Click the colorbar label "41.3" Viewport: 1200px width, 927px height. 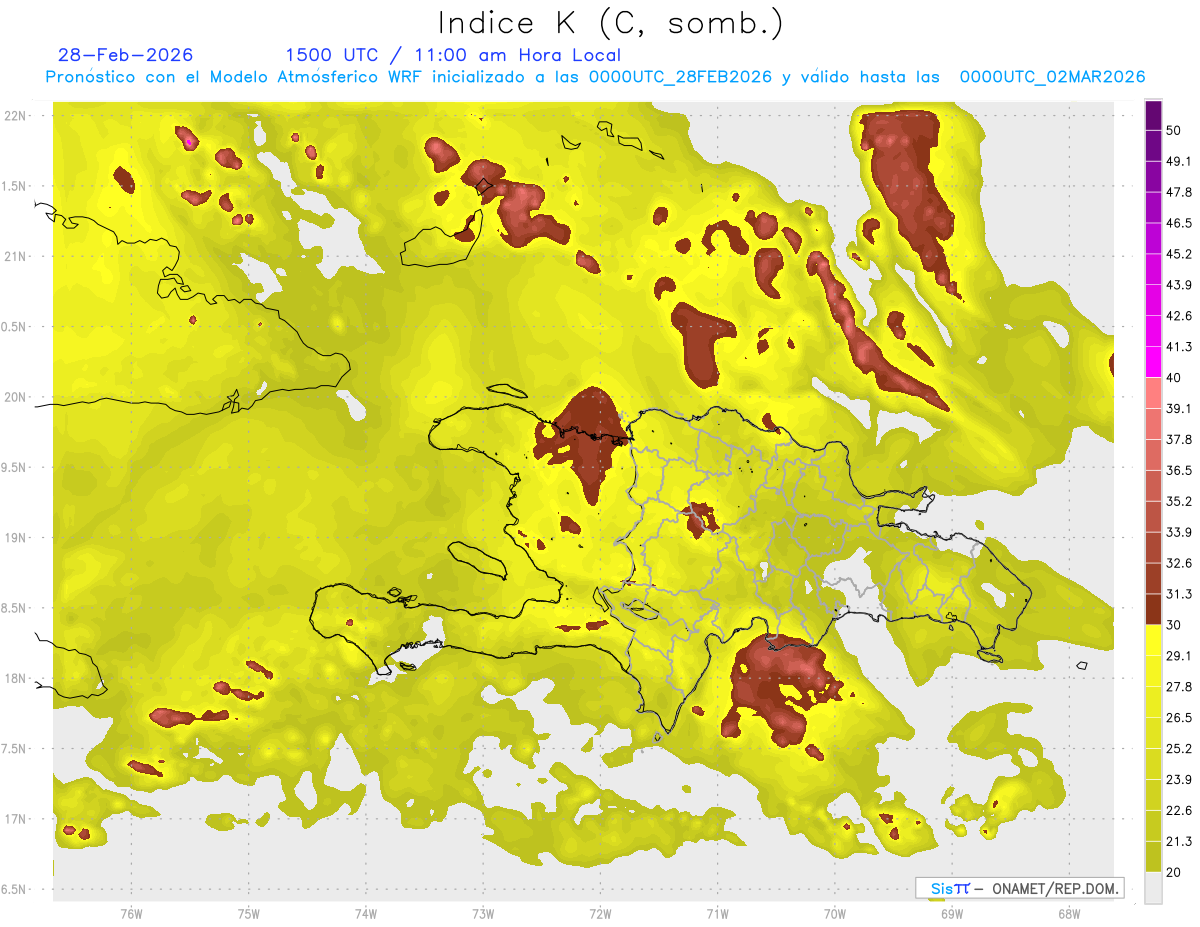(1179, 347)
